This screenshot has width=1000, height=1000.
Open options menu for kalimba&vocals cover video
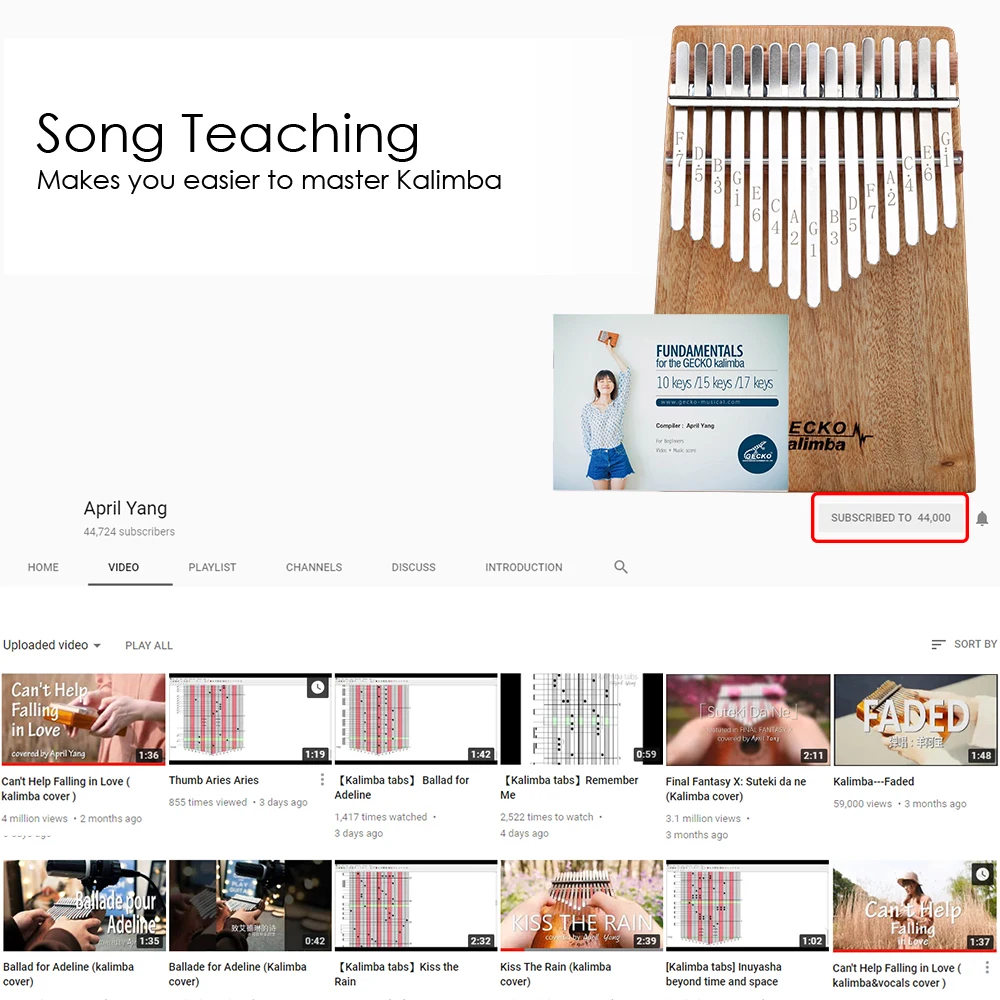[987, 967]
